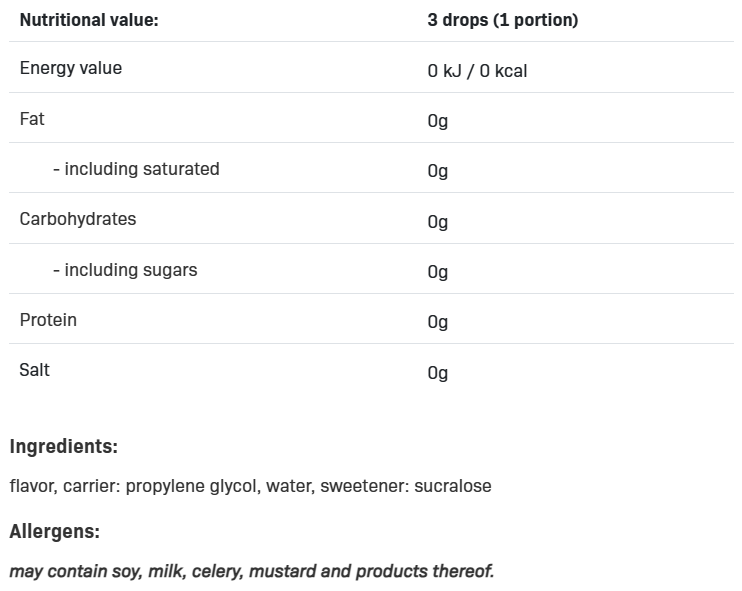Screen dimensions: 742x591
Task: Click the Ingredients heading
Action: click(x=64, y=447)
